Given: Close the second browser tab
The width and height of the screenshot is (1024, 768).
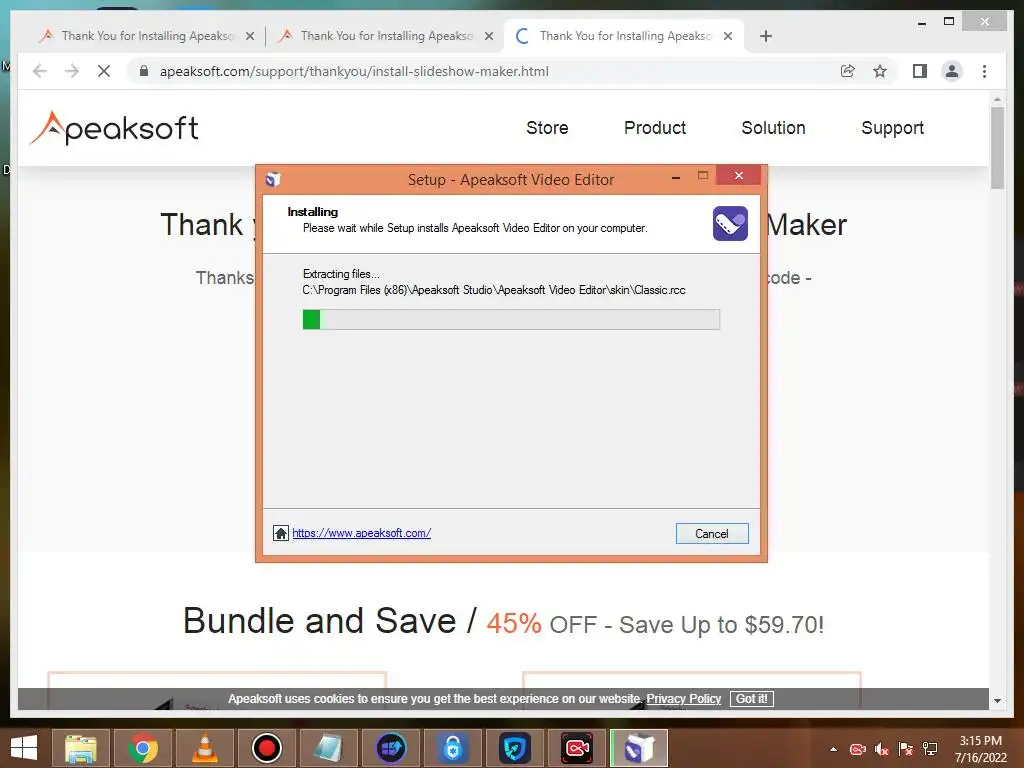Looking at the screenshot, I should (488, 36).
